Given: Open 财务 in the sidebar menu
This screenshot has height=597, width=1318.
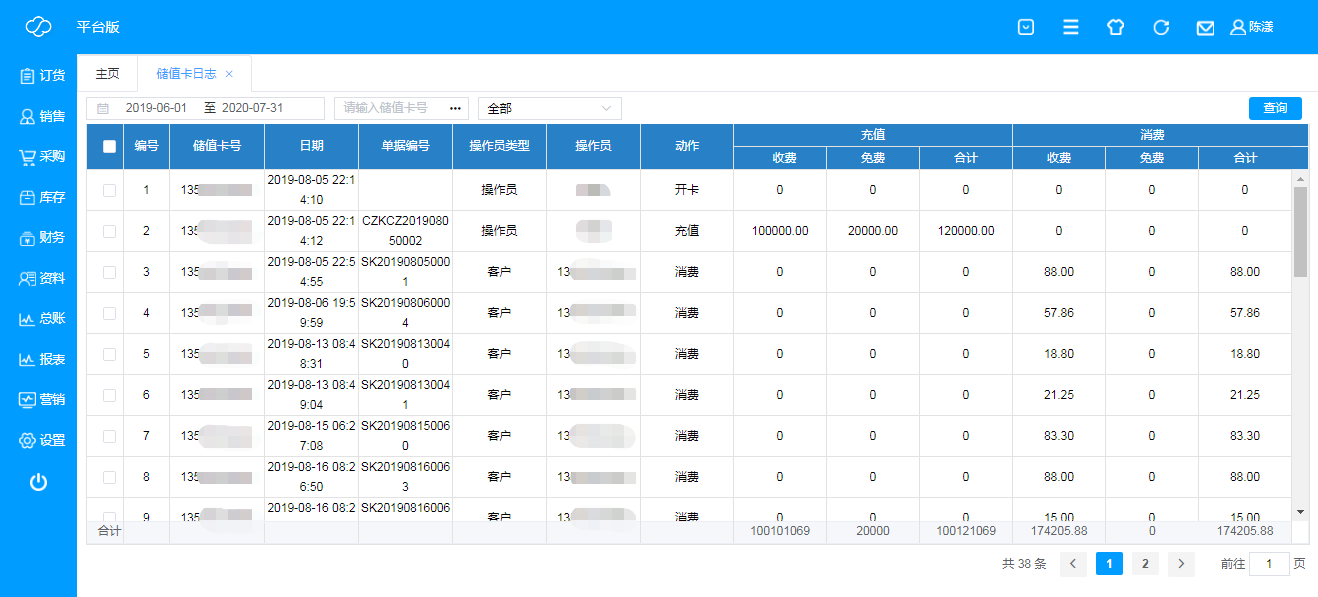Looking at the screenshot, I should (40, 237).
